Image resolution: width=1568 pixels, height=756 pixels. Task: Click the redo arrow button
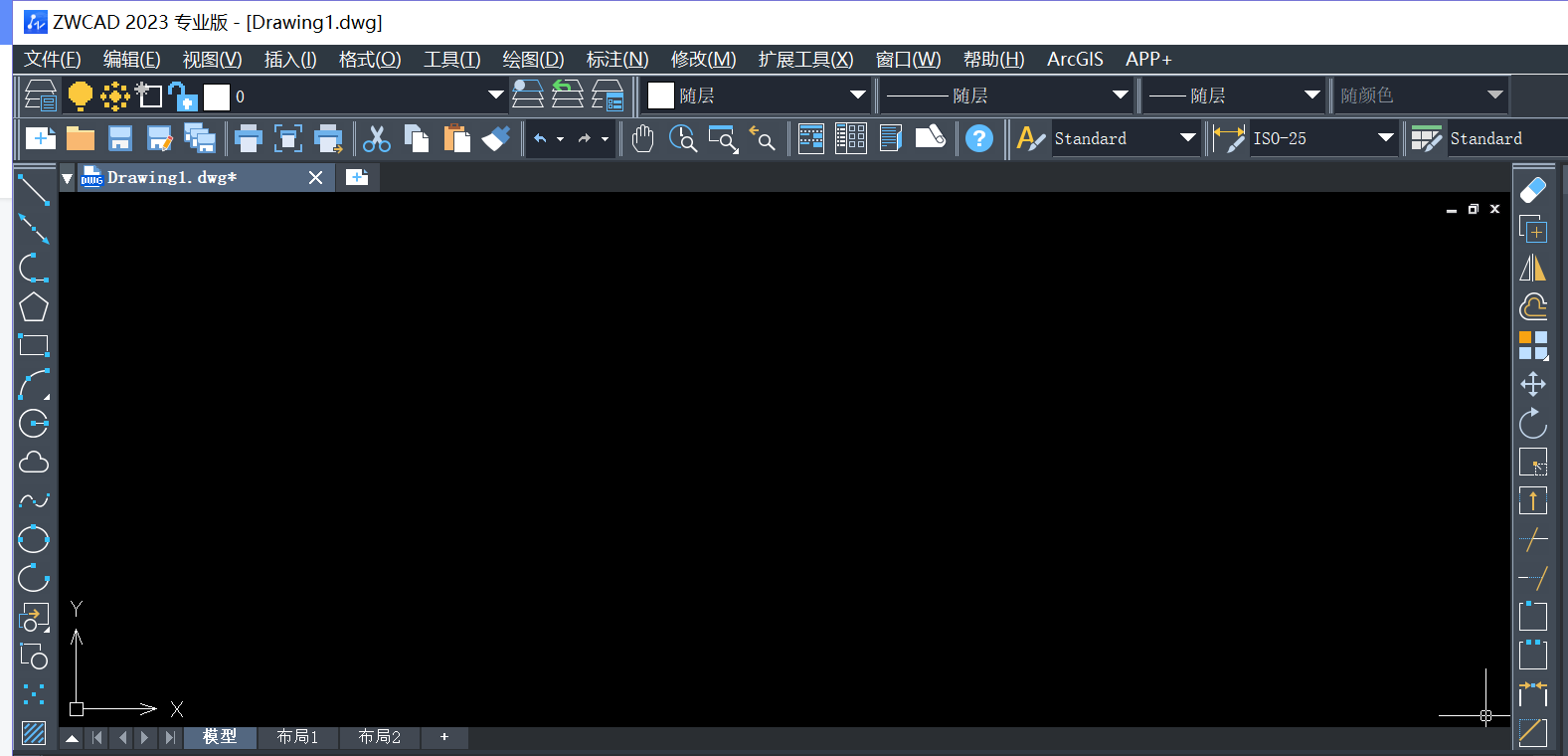(585, 139)
